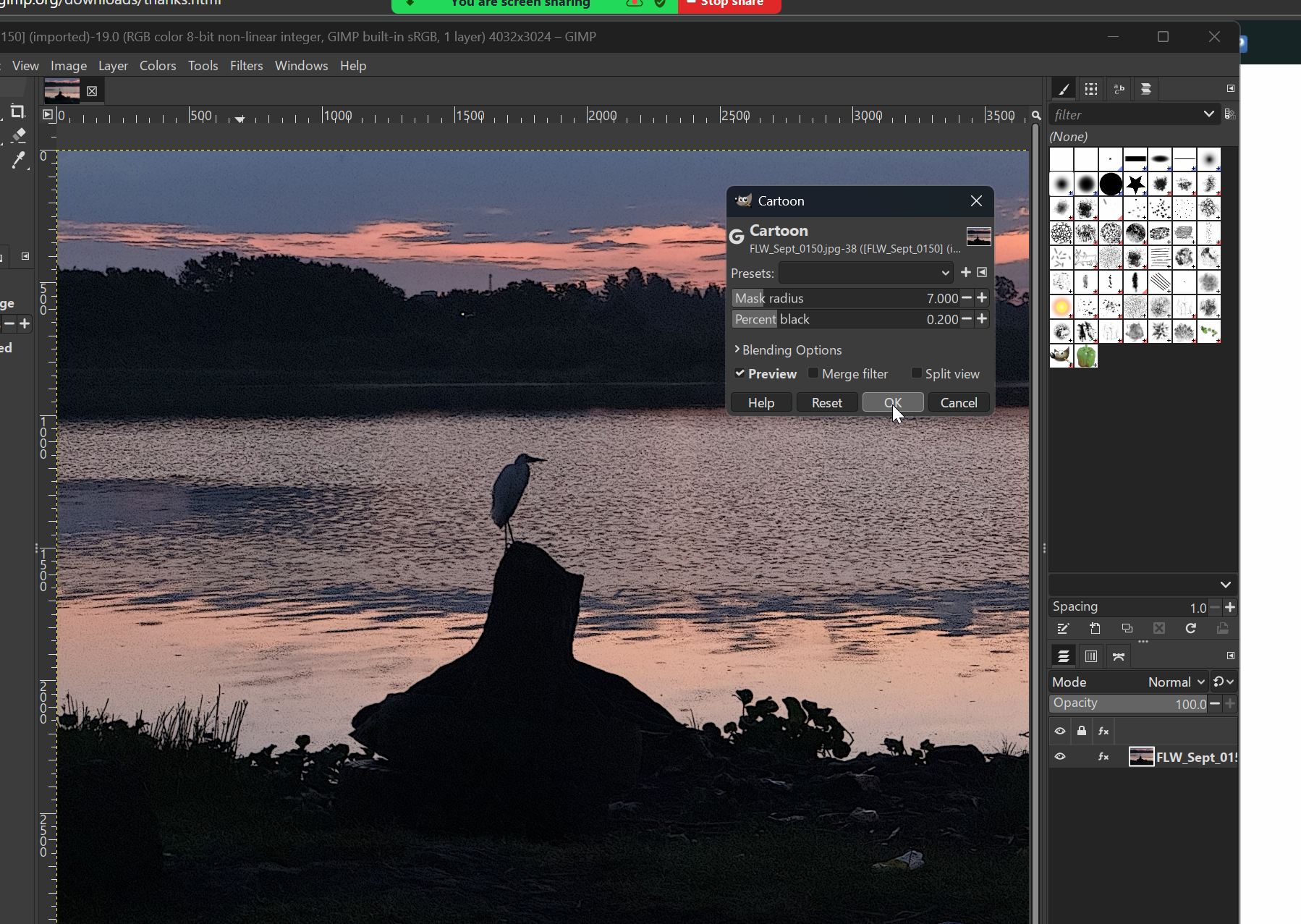Viewport: 1301px width, 924px height.
Task: Create a new brush
Action: (x=1095, y=629)
